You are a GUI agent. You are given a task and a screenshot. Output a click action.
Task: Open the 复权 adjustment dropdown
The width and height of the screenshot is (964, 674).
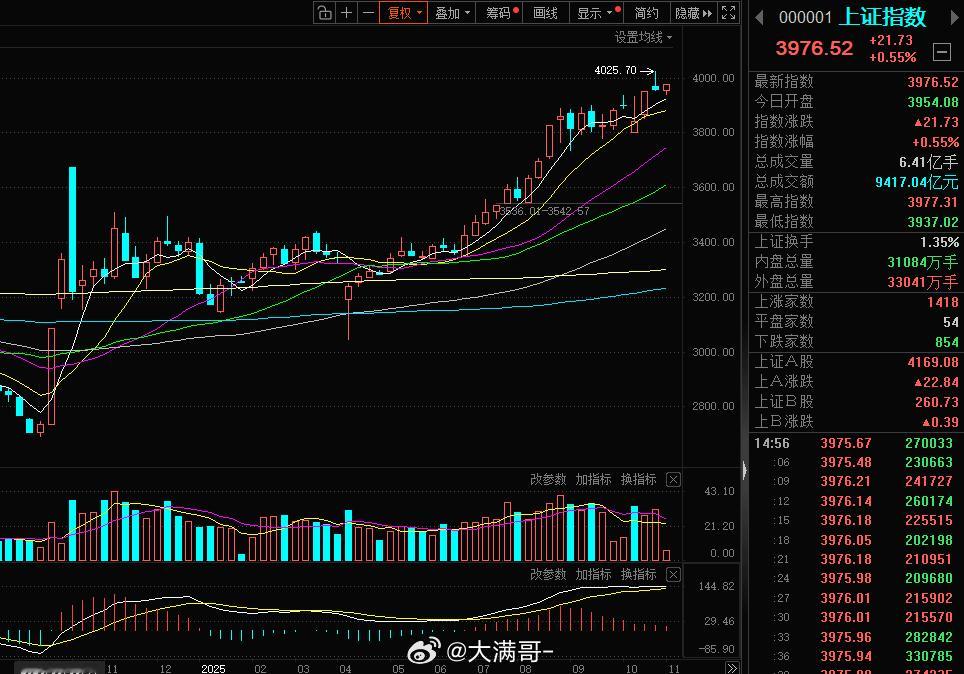[x=403, y=13]
